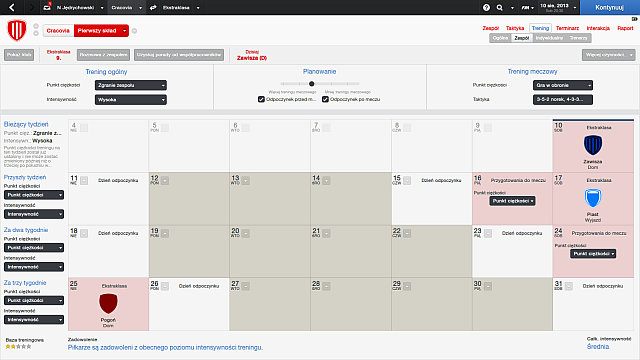Open the Ekstraklasa menu in the top bar
The width and height of the screenshot is (640, 360).
(181, 7)
